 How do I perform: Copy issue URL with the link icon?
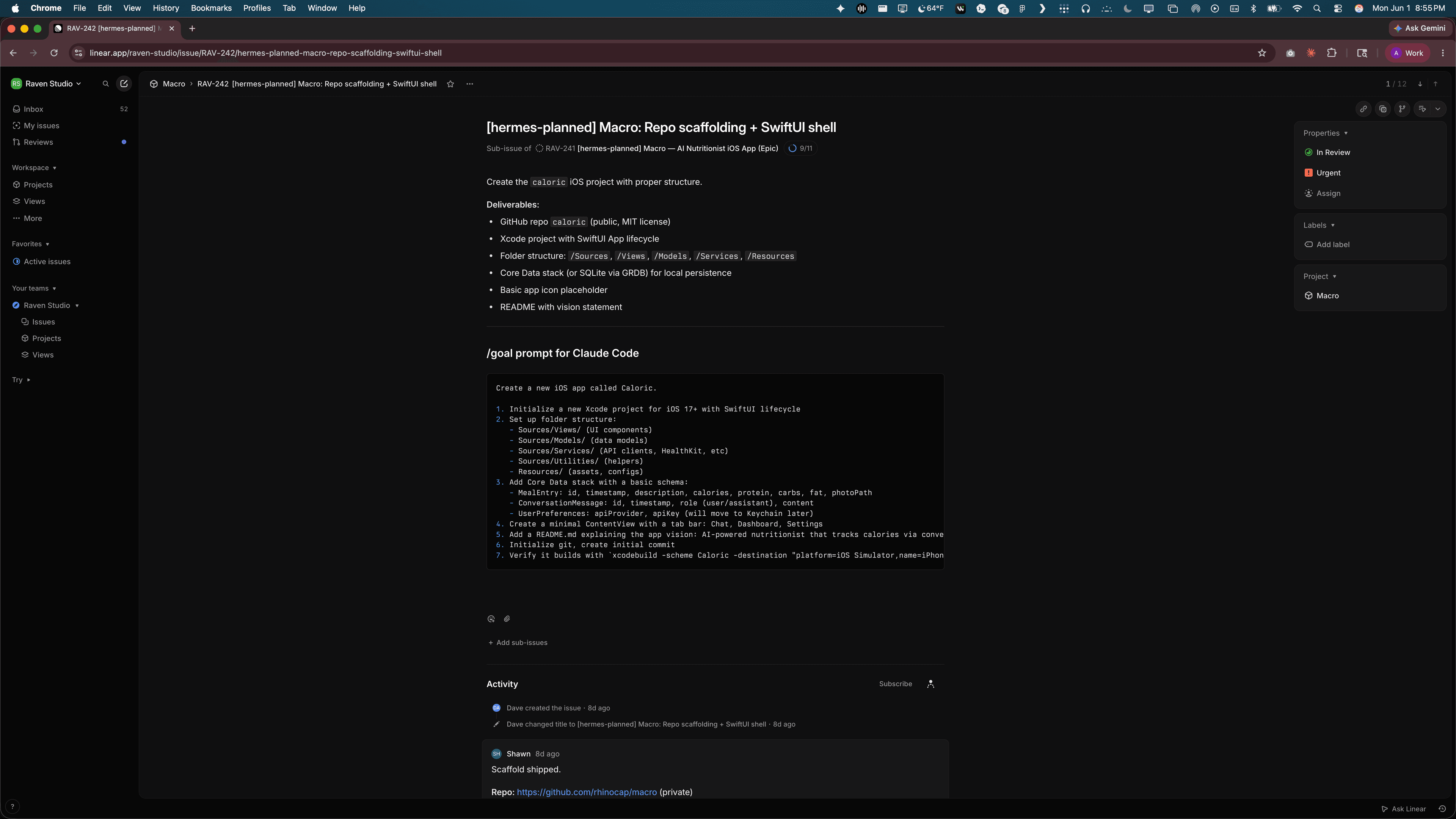(x=1363, y=109)
